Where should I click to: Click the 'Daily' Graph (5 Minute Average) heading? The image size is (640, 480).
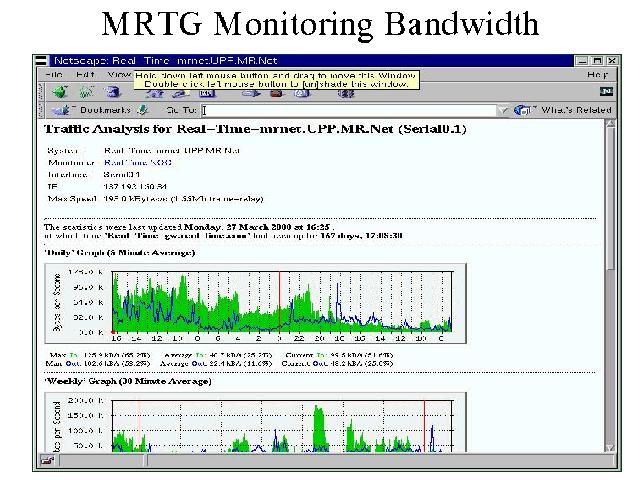(120, 253)
